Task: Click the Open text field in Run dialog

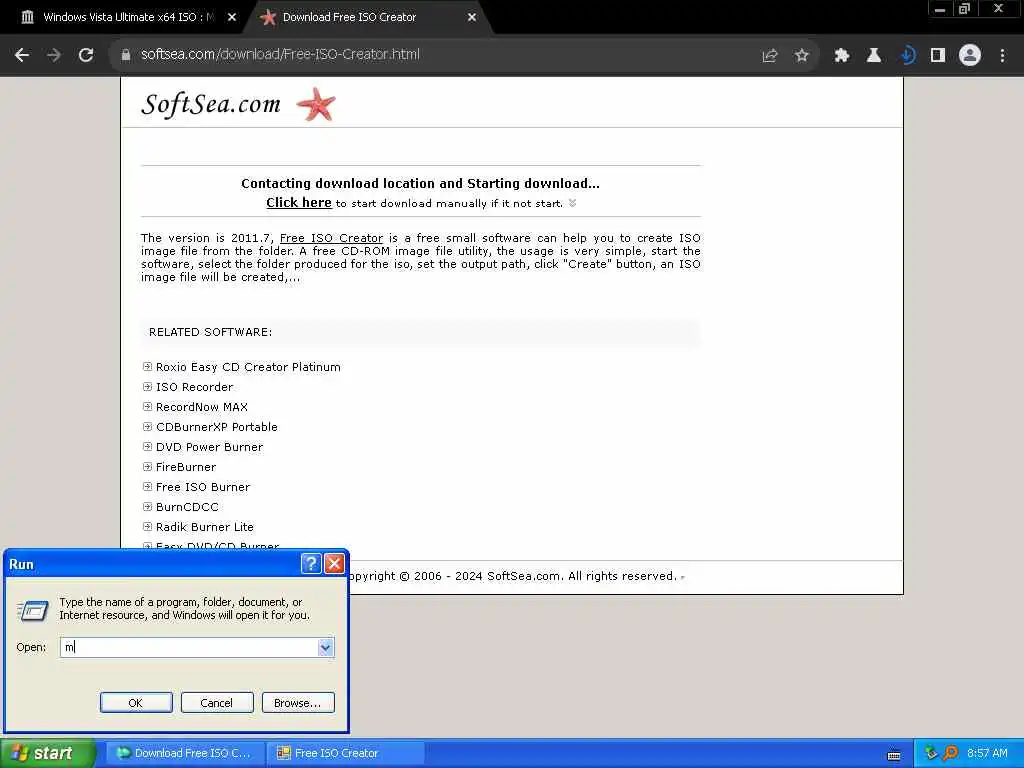Action: click(x=189, y=647)
